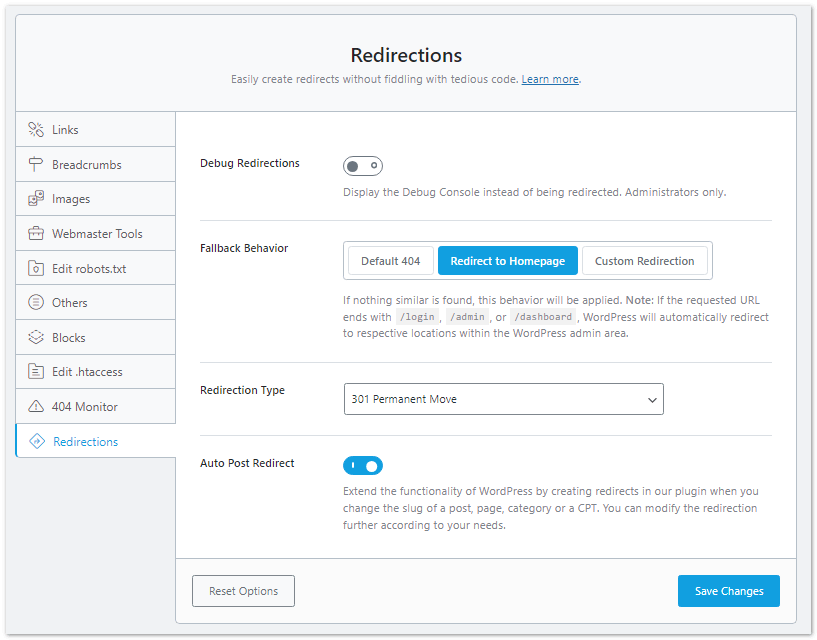The image size is (817, 640).
Task: Click the Webmaster Tools icon
Action: click(36, 233)
